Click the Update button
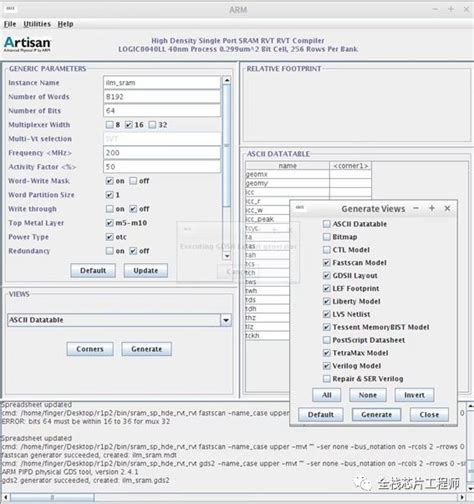The height and width of the screenshot is (504, 474). tap(146, 270)
